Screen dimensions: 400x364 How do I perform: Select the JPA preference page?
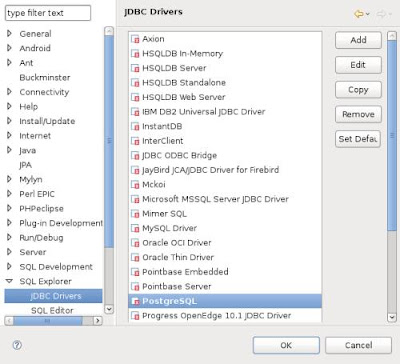26,165
